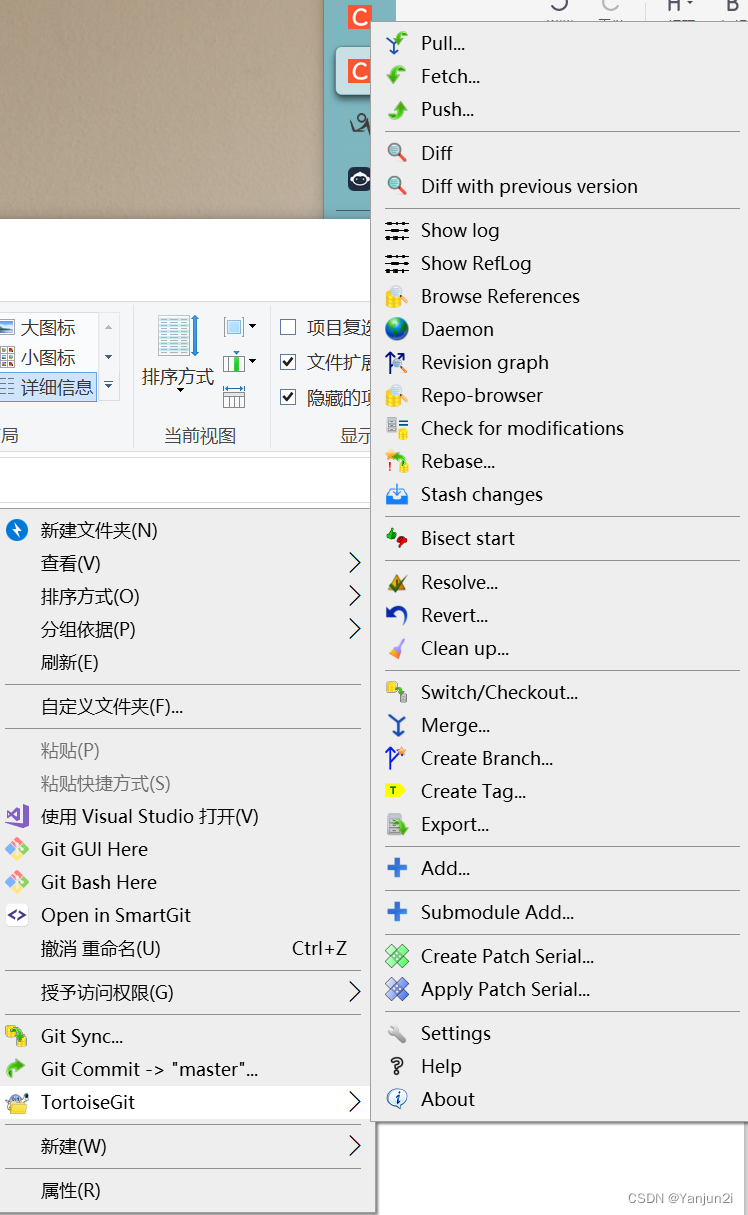Screen dimensions: 748x1215
Task: Click the Browse References icon
Action: pos(397,296)
